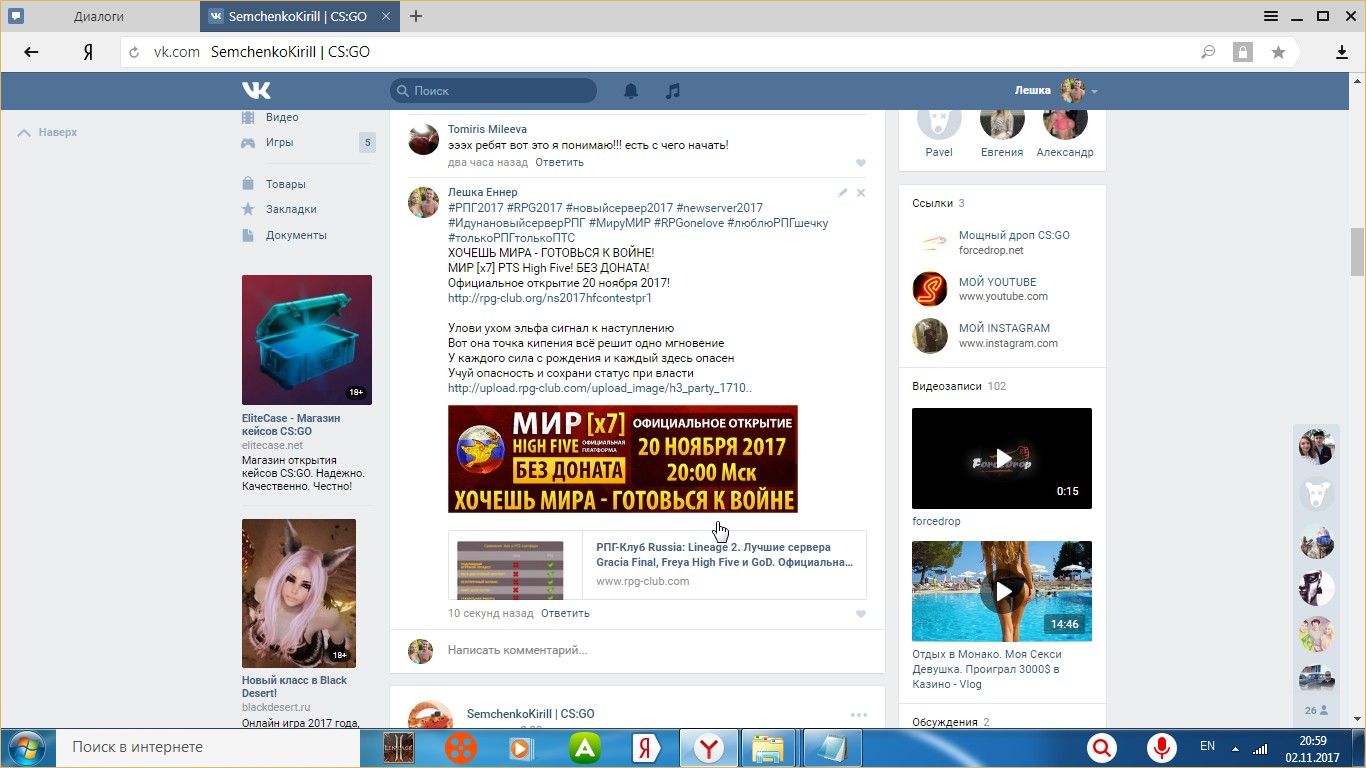Go back with the browser back arrow
This screenshot has width=1366, height=768.
point(31,52)
